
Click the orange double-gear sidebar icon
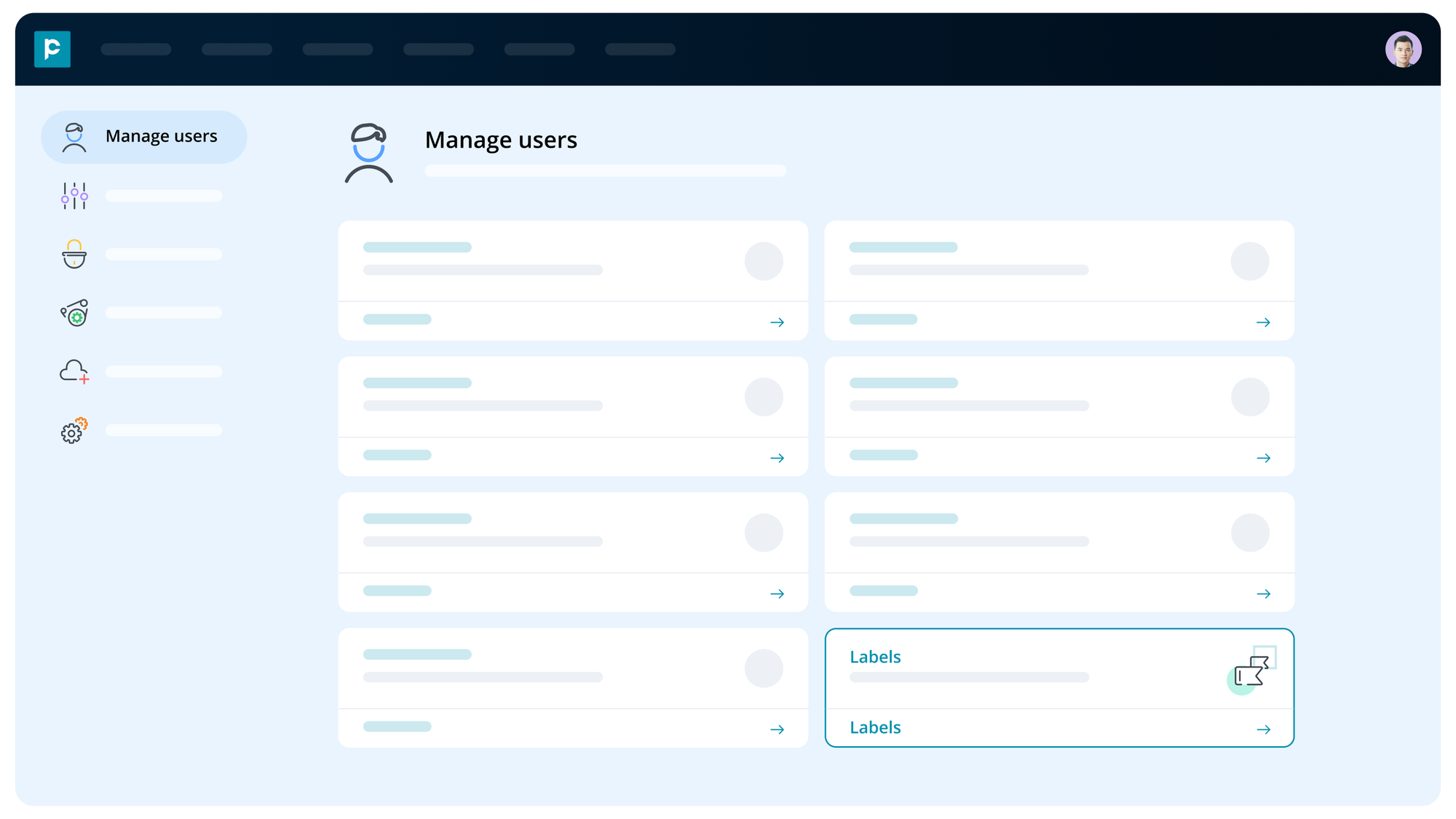coord(74,430)
